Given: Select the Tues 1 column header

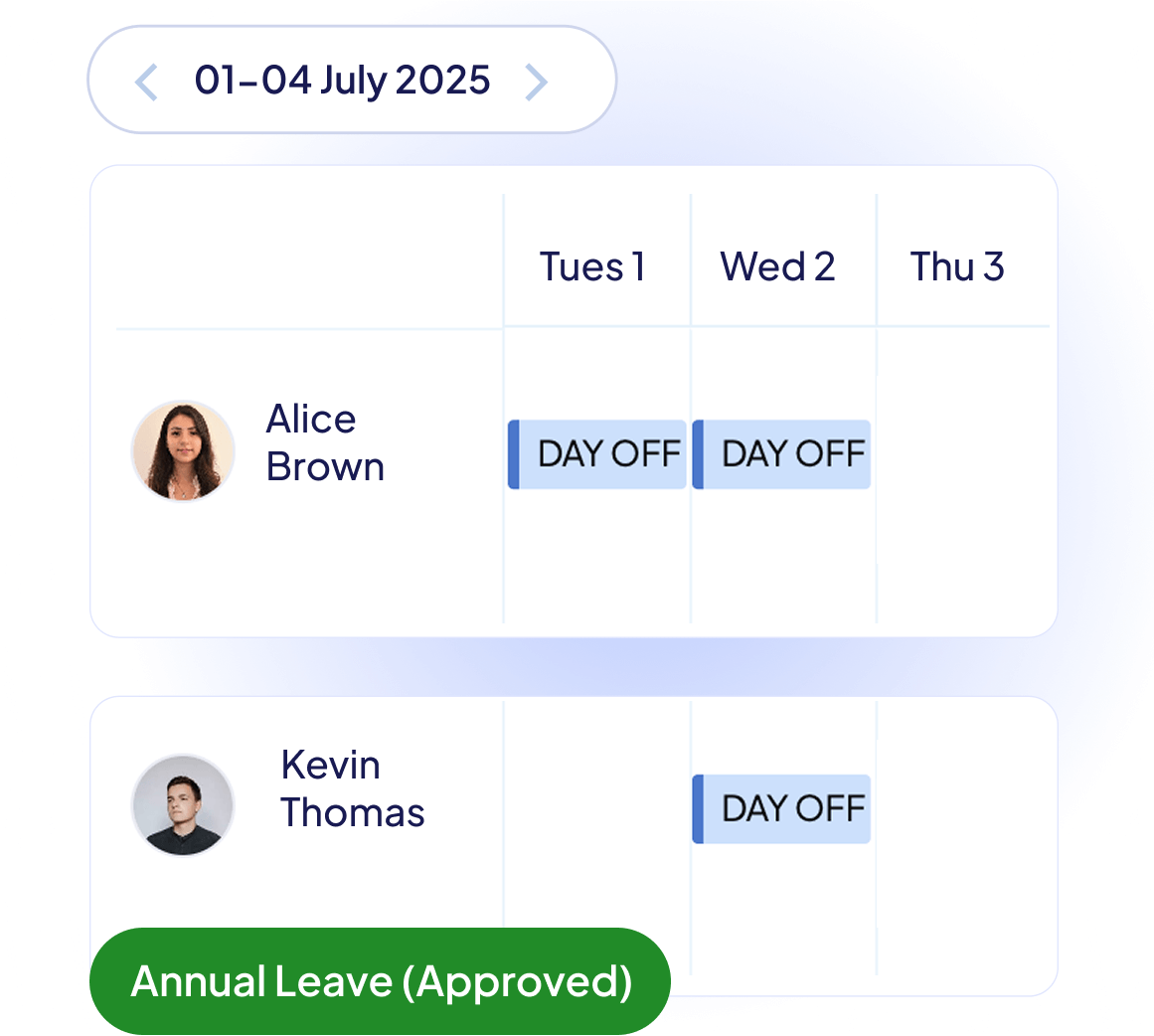Looking at the screenshot, I should coord(592,266).
